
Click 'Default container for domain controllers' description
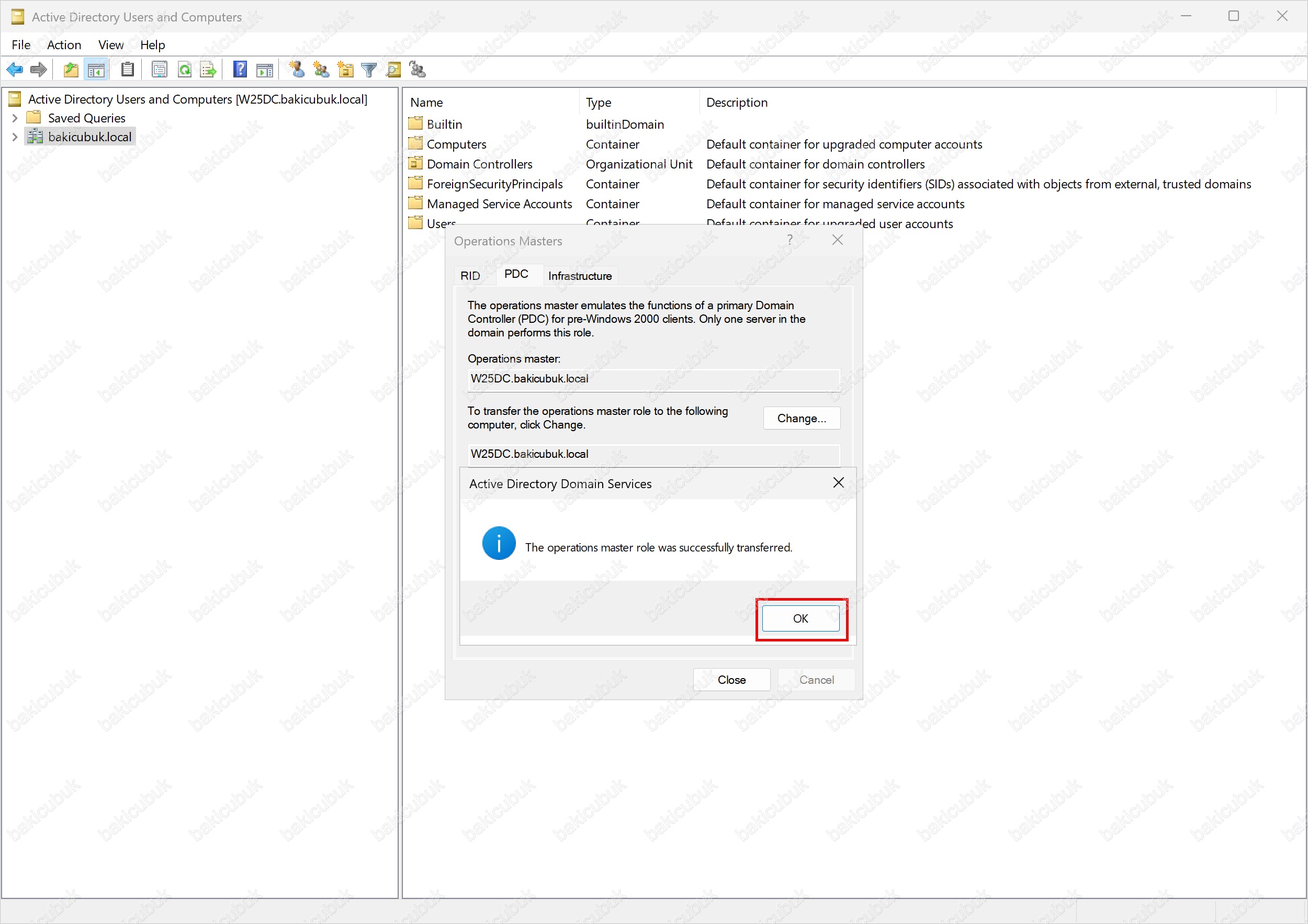tap(815, 164)
